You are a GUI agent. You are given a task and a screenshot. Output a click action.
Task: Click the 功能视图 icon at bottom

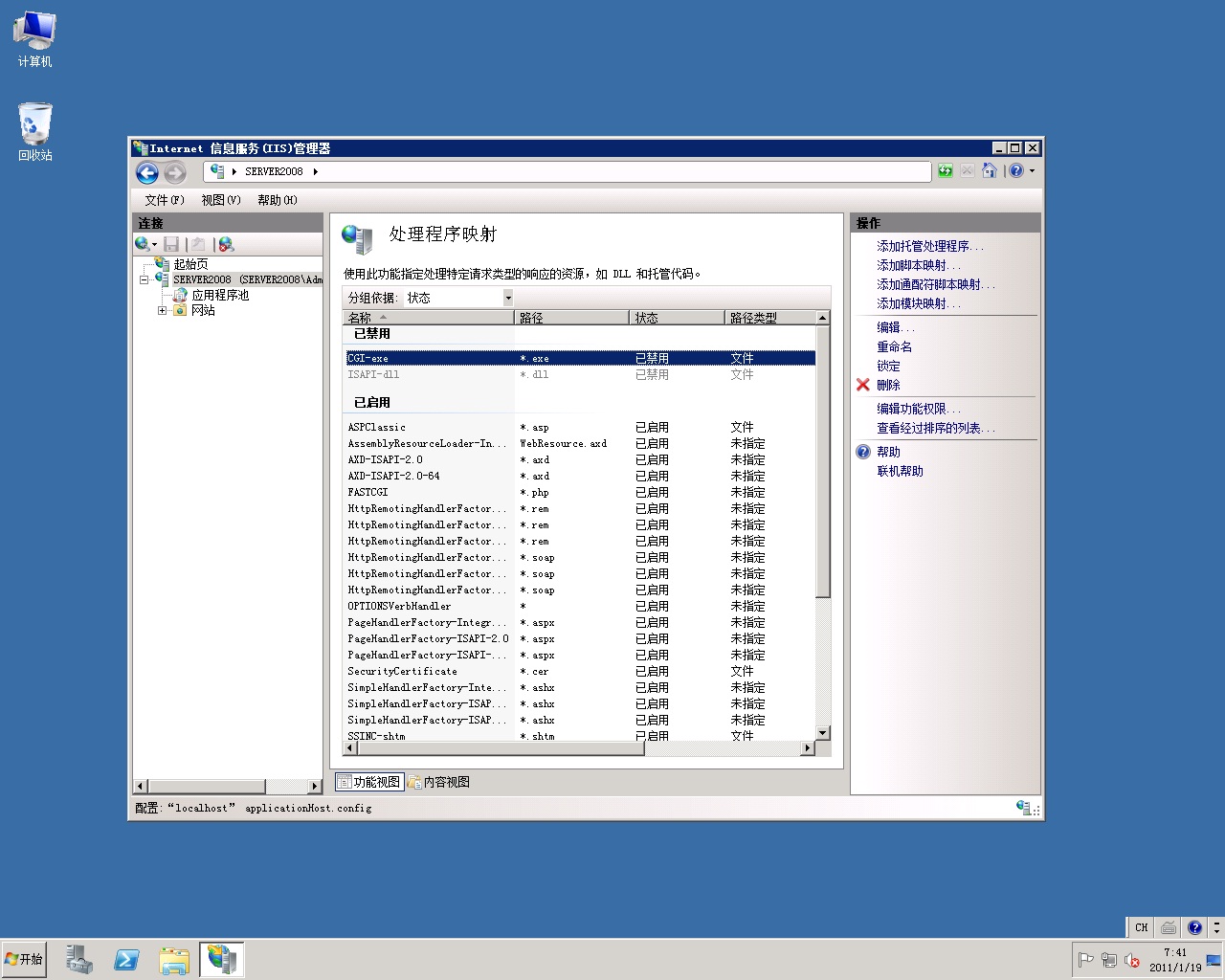pos(345,782)
